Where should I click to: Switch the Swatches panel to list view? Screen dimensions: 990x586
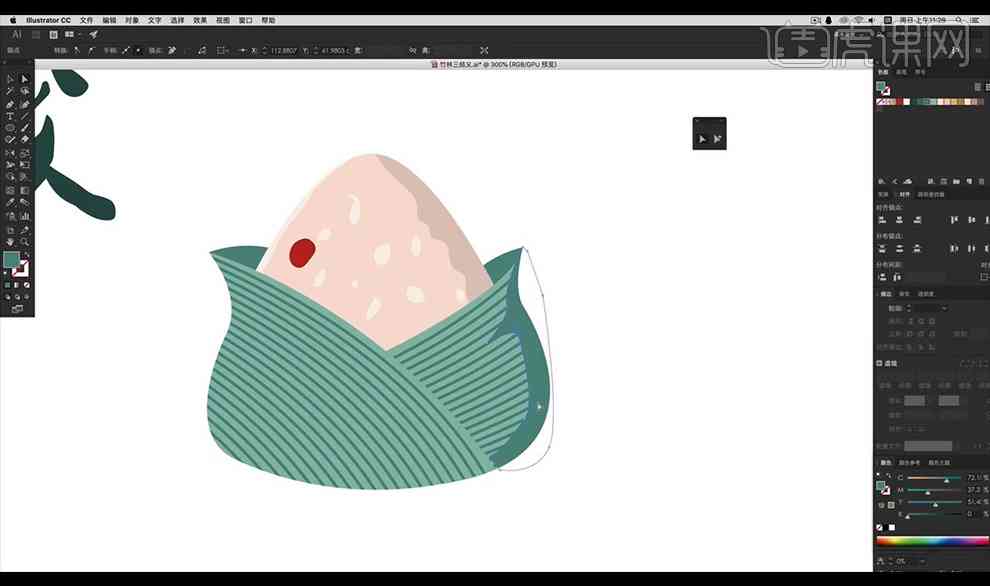pyautogui.click(x=978, y=87)
